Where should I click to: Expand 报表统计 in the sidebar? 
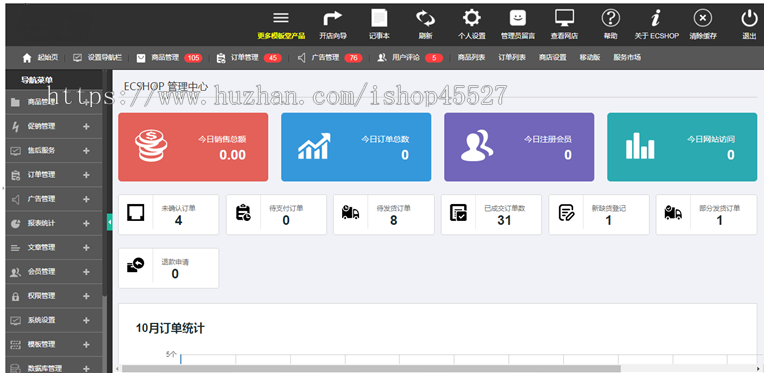click(x=86, y=224)
